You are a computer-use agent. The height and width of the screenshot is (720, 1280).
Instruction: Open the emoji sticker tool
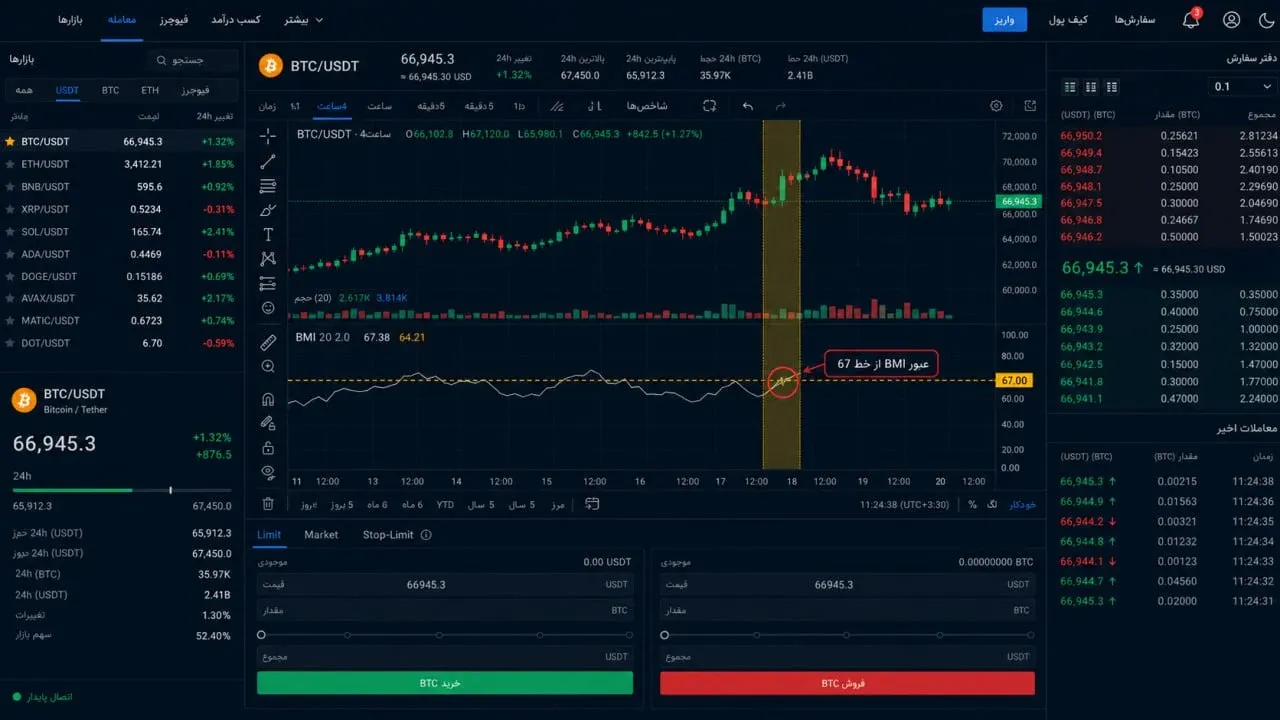click(x=268, y=308)
